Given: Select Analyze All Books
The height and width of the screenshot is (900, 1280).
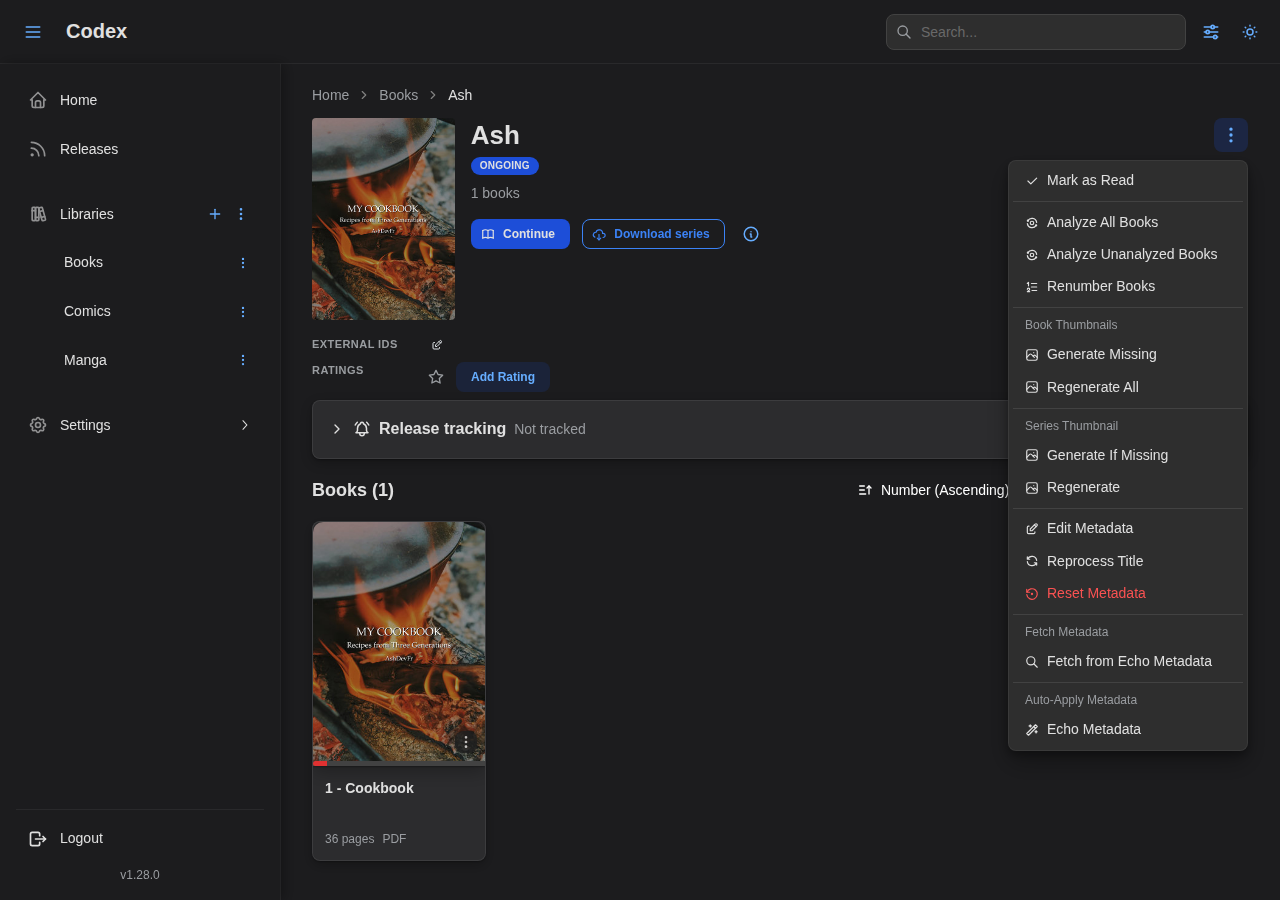Looking at the screenshot, I should click(1128, 222).
